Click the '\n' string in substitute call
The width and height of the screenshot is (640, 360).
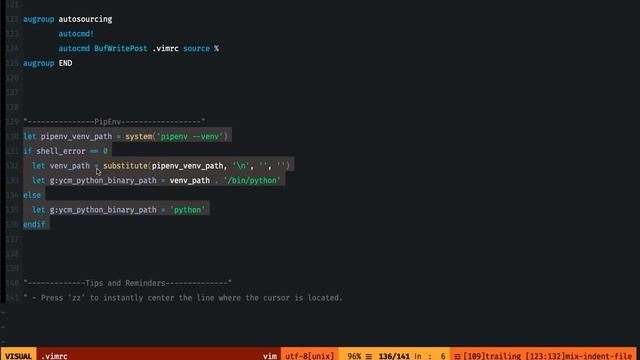point(241,166)
